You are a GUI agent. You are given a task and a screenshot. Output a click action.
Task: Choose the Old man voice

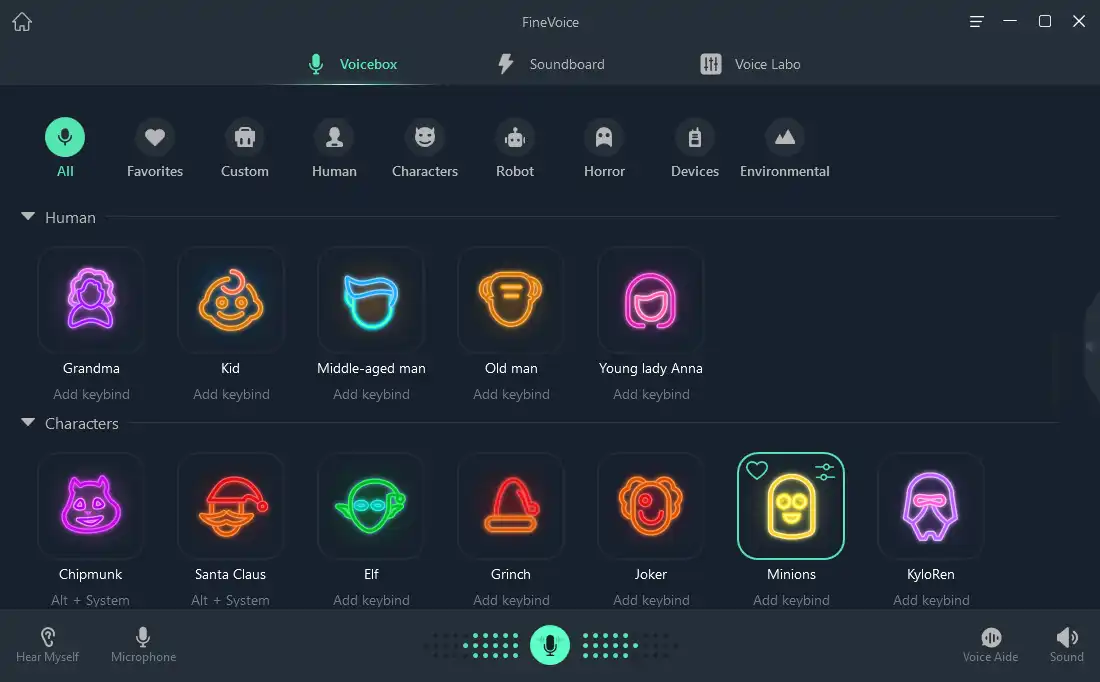tap(511, 300)
